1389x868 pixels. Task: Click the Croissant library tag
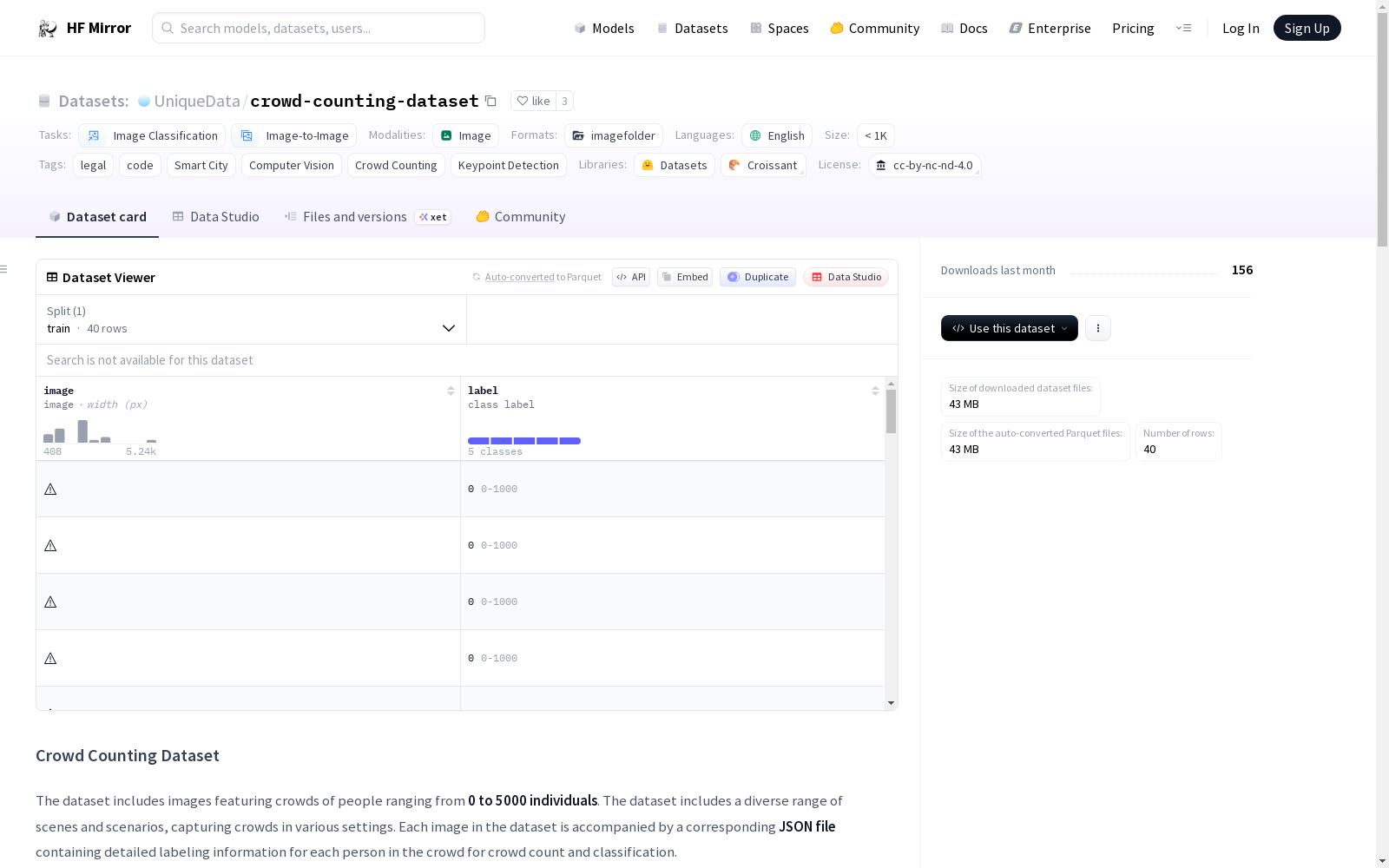(763, 165)
